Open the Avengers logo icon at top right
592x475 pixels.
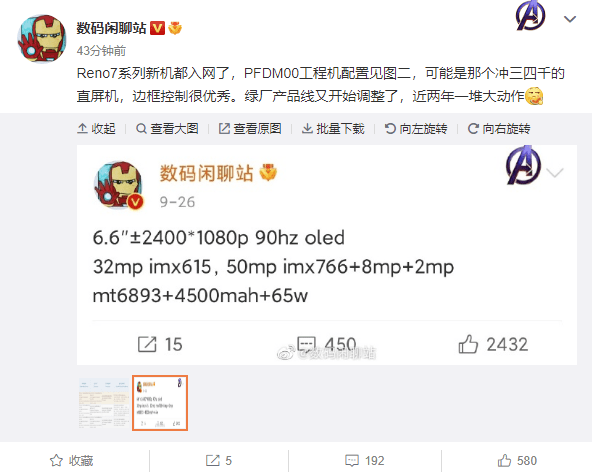pyautogui.click(x=530, y=15)
